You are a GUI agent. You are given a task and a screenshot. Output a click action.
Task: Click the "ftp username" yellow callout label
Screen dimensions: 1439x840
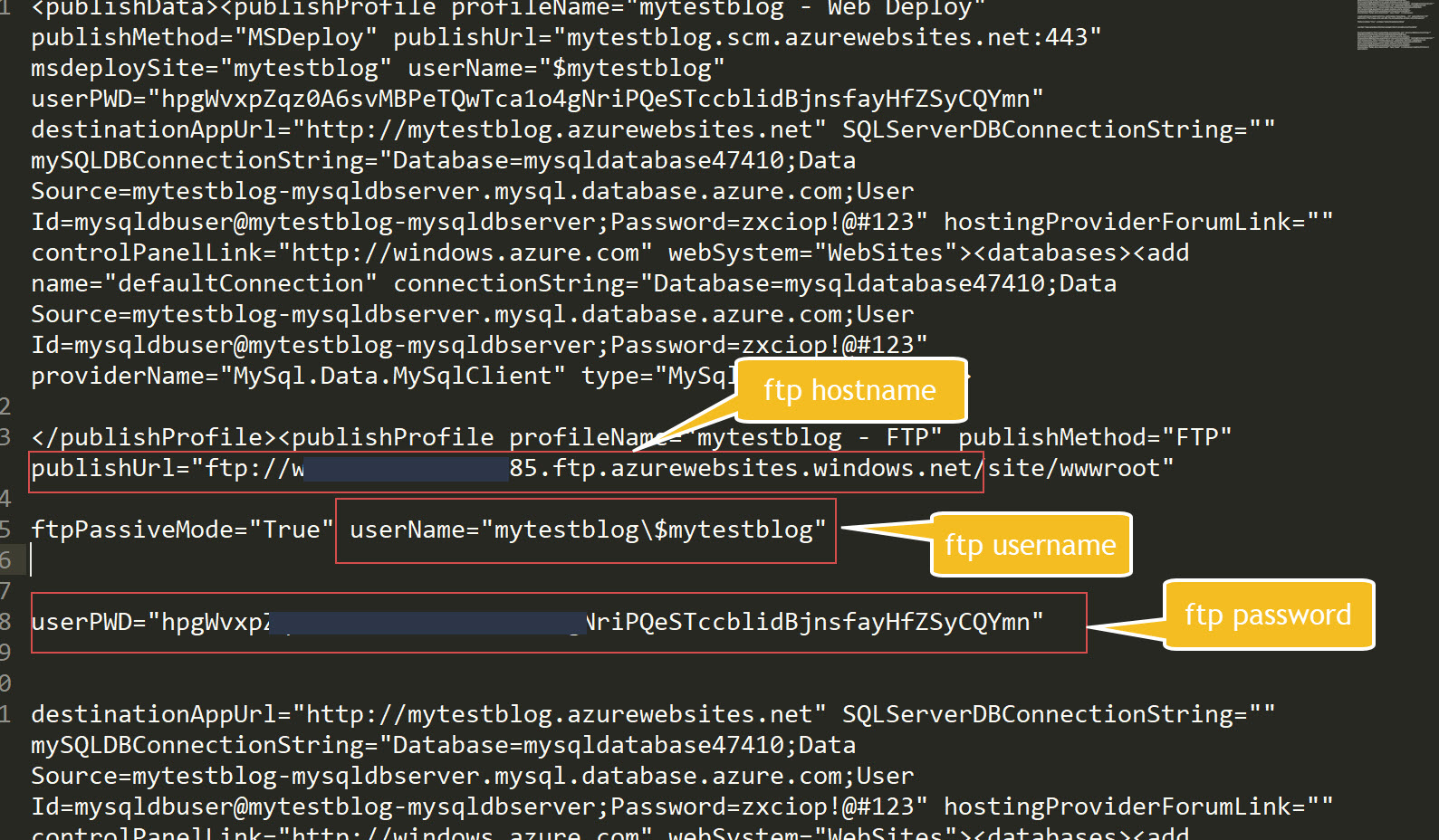click(x=1031, y=545)
